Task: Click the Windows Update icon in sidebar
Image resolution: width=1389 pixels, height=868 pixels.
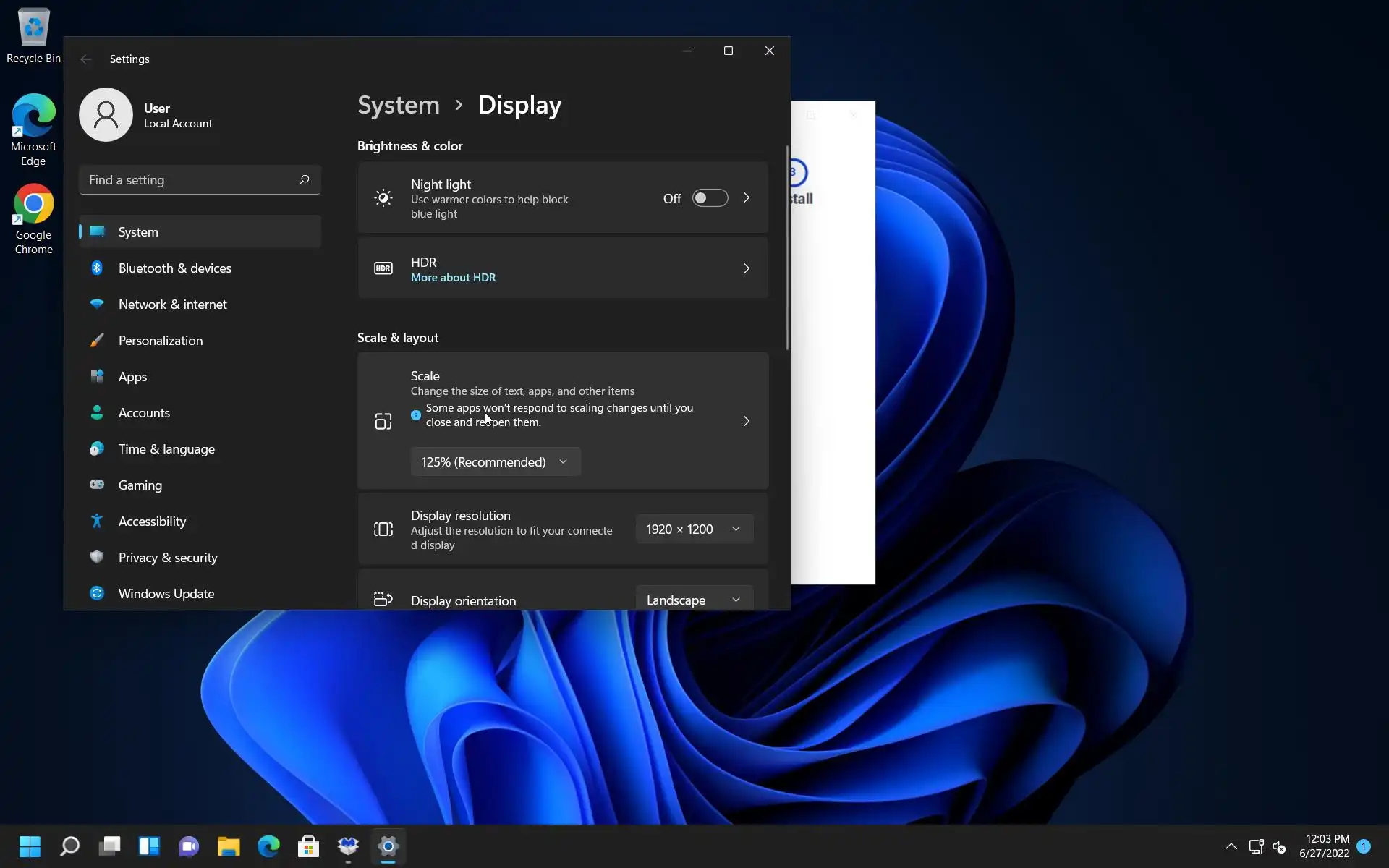Action: pyautogui.click(x=97, y=593)
